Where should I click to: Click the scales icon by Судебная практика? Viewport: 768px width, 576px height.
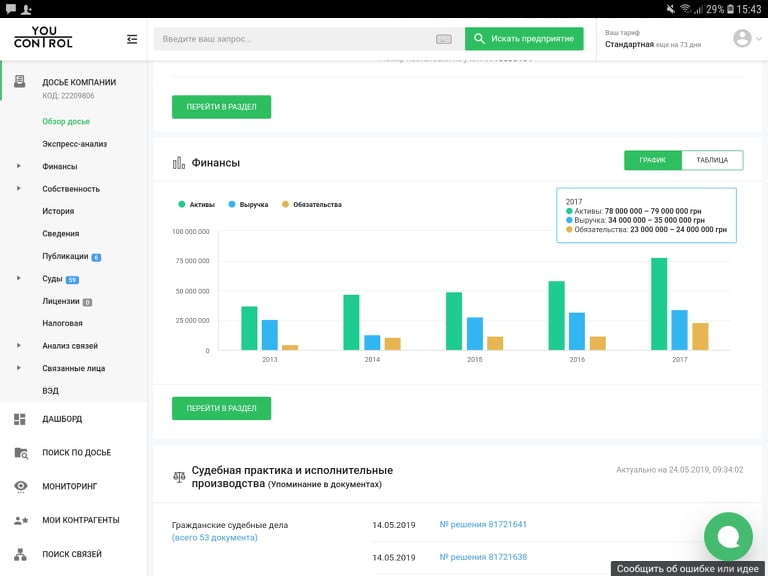point(179,477)
